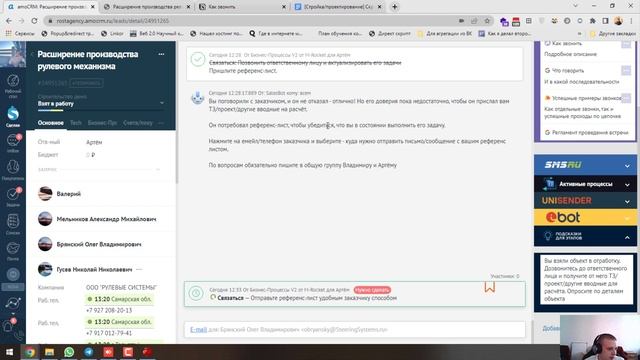Open the options dots next to Гусев Николай Николаевич
The height and width of the screenshot is (360, 640).
pyautogui.click(x=139, y=270)
